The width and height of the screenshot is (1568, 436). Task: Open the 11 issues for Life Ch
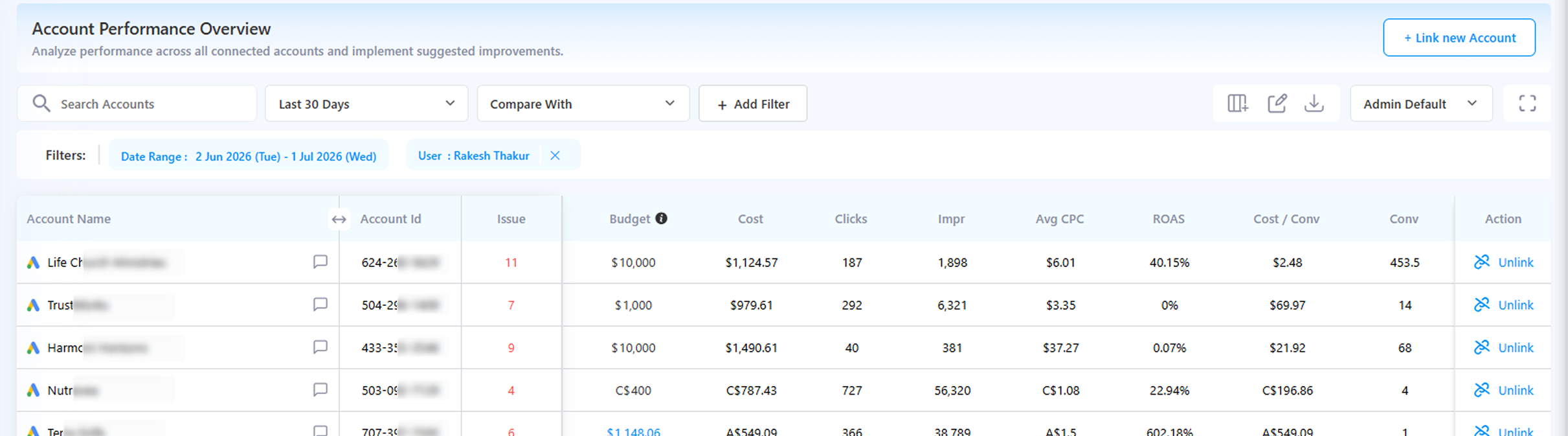point(511,262)
